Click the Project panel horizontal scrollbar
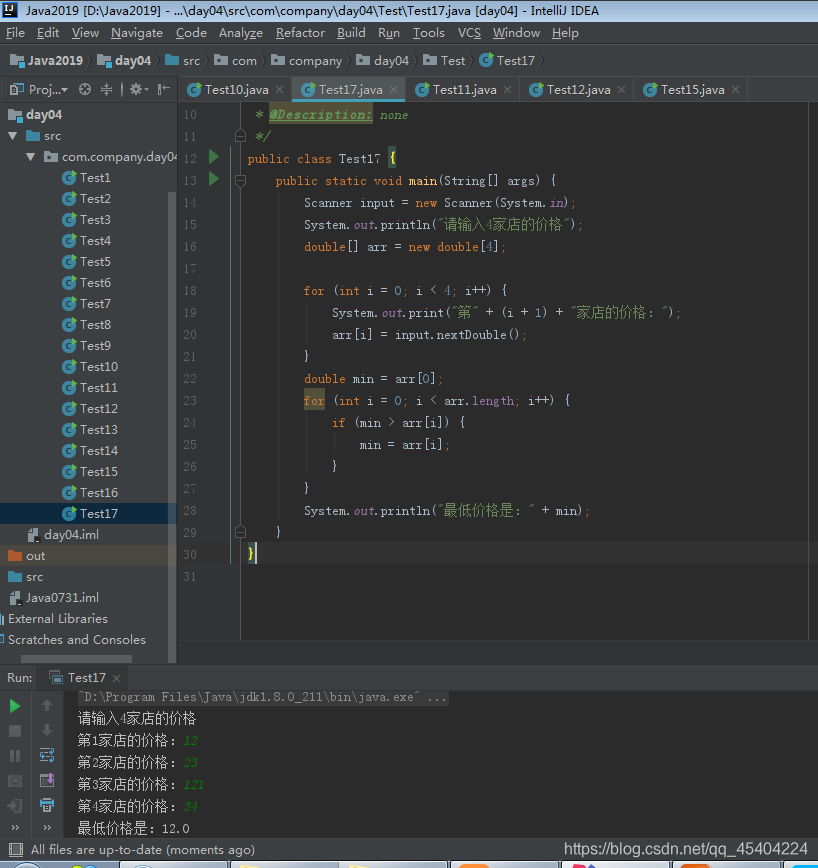818x868 pixels. [76, 659]
